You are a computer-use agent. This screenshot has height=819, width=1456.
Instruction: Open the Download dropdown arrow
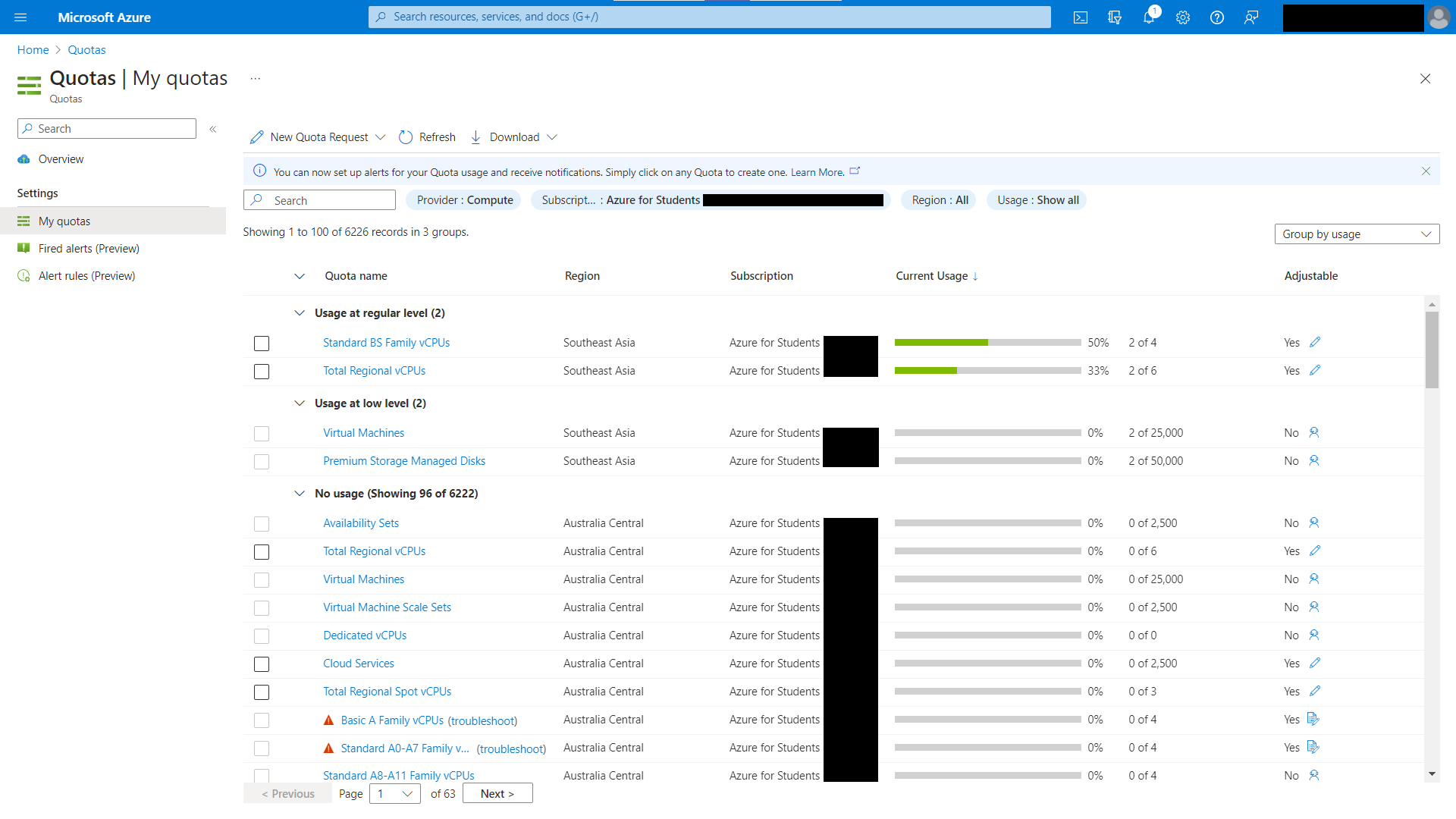click(x=552, y=137)
